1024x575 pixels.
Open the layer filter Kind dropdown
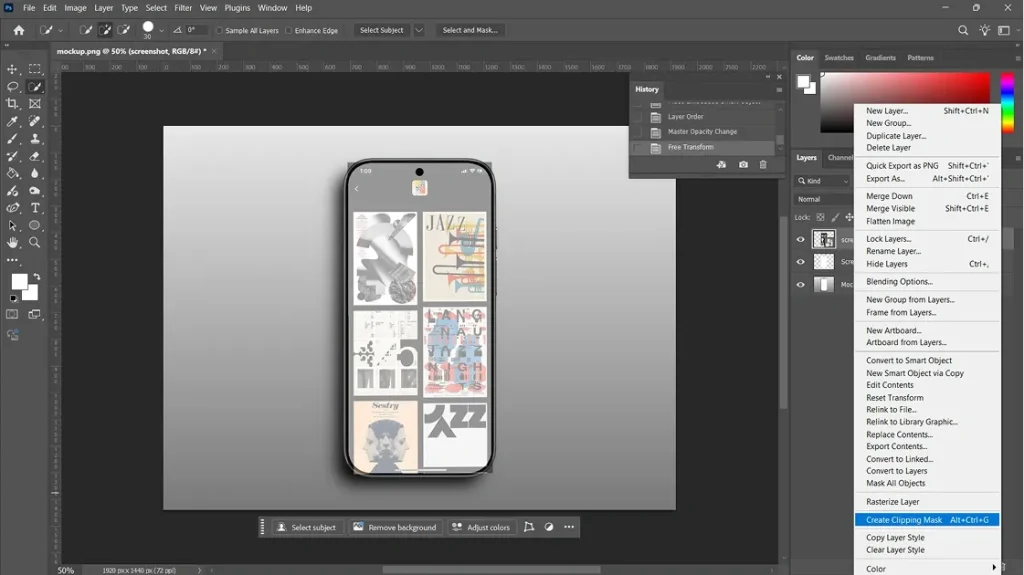[x=823, y=181]
